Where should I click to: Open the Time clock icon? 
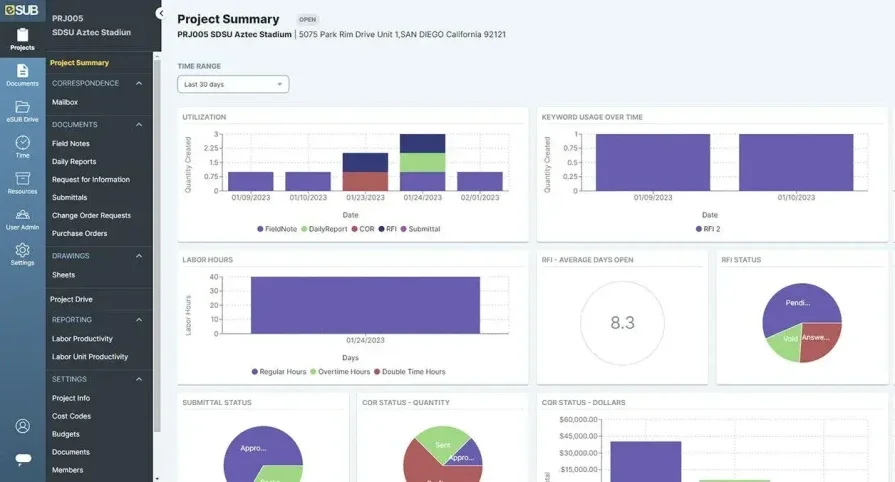tap(22, 142)
